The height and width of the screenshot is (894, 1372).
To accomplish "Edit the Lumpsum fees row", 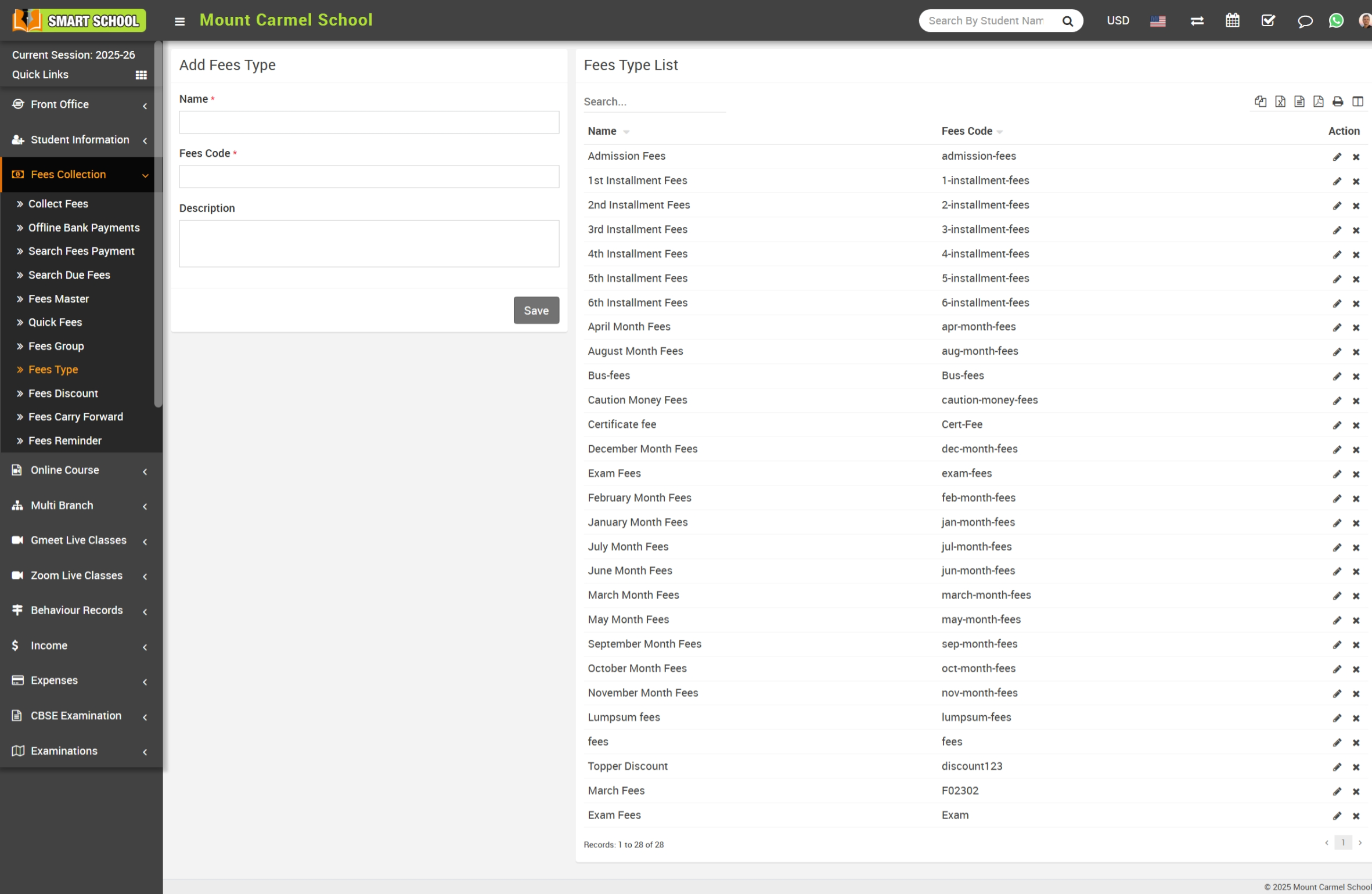I will tap(1337, 718).
